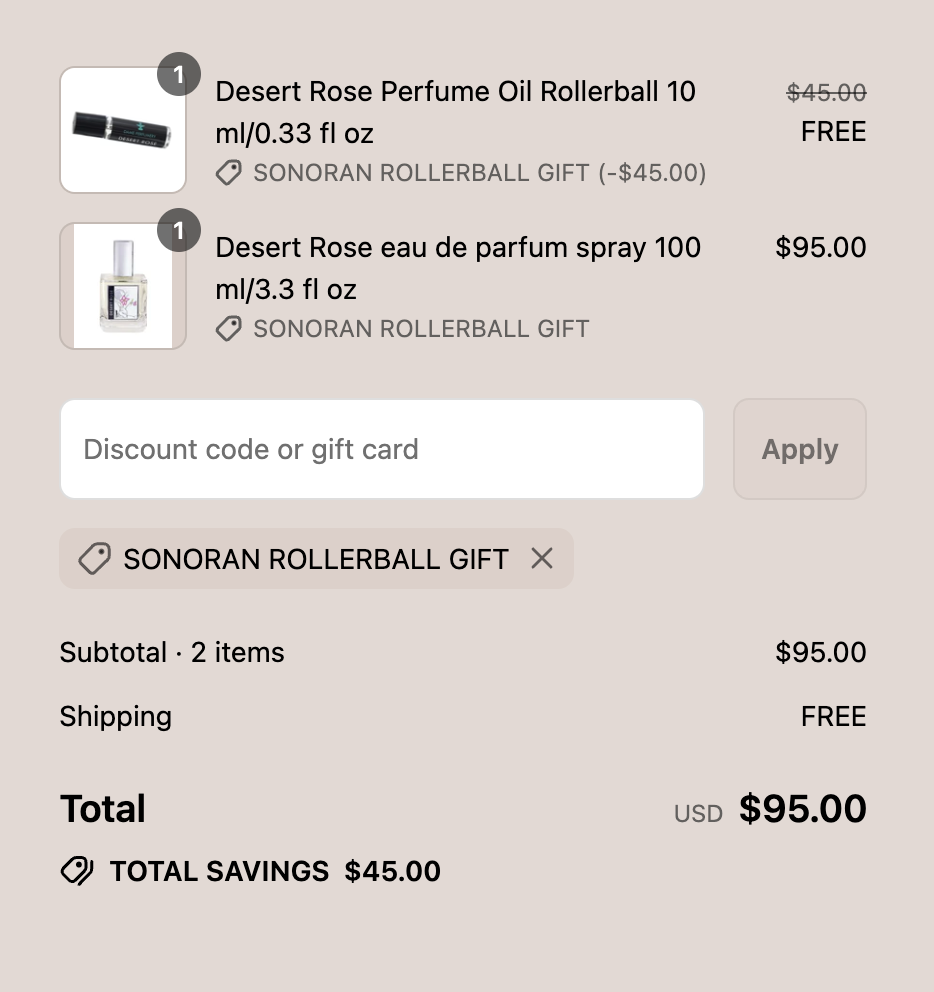Click the discount tag icon under the parfum spray
934x992 pixels.
point(228,329)
